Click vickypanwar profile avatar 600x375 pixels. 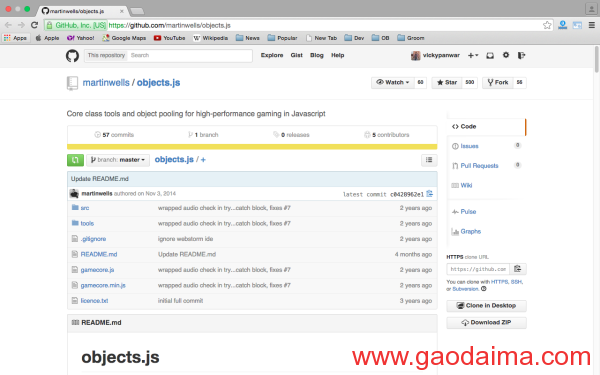[415, 55]
